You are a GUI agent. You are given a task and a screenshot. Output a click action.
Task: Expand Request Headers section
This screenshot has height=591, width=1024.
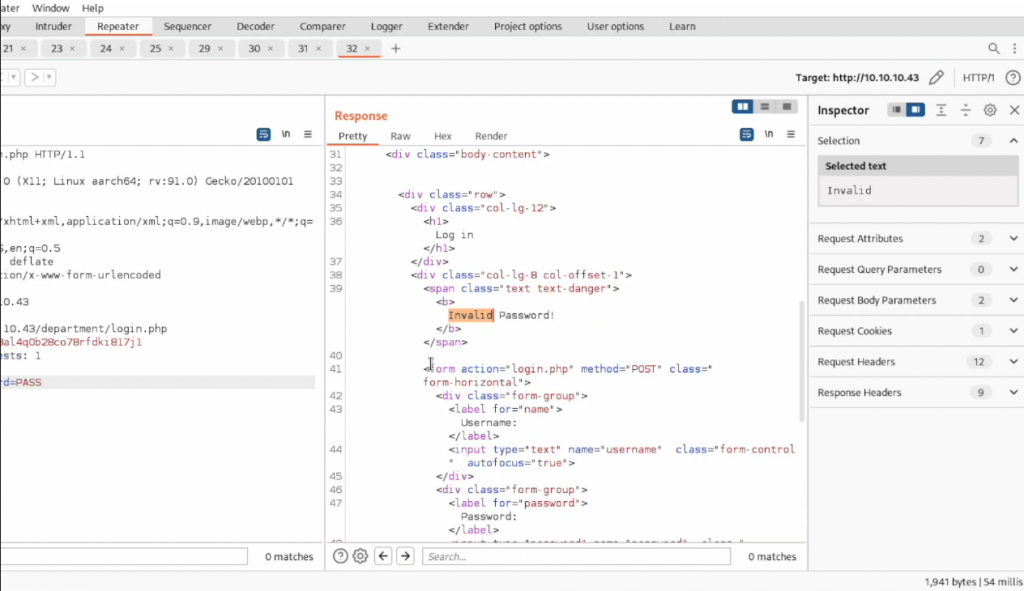click(1013, 362)
